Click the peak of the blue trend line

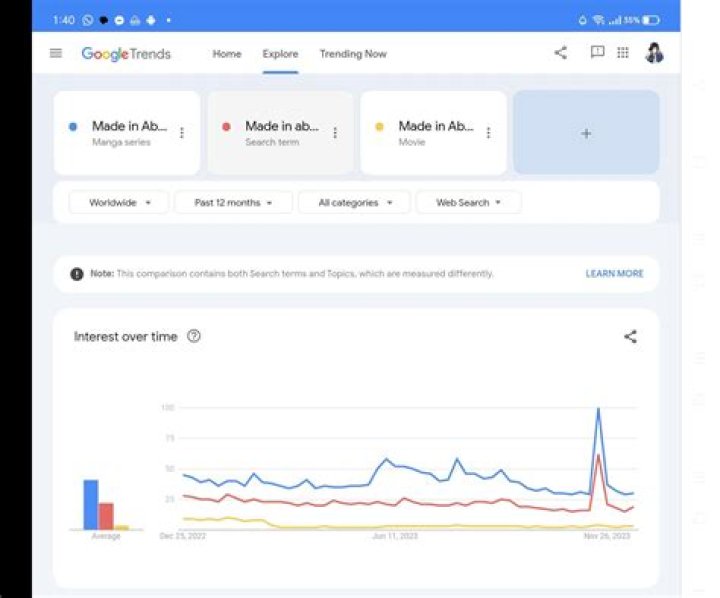(598, 409)
